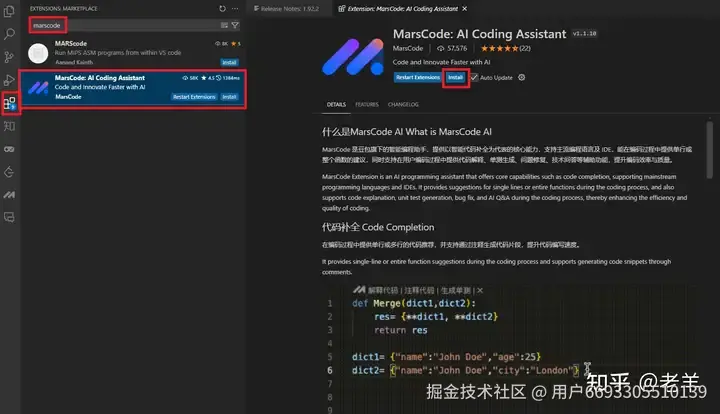Open the Source Control view

[x=9, y=57]
